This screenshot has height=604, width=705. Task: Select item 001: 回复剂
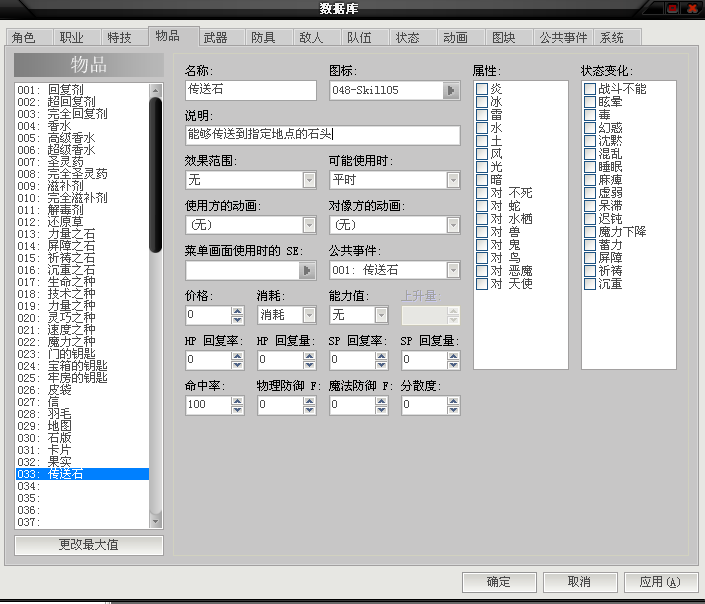click(x=82, y=90)
